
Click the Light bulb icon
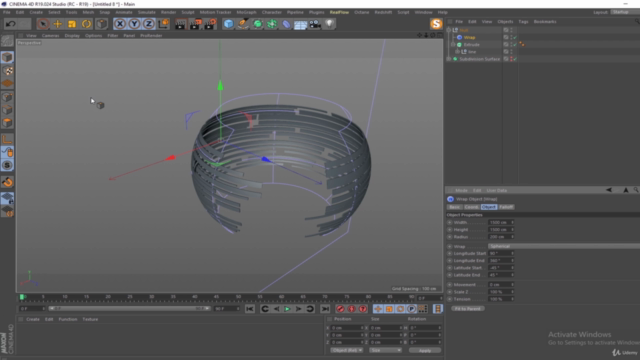tap(329, 24)
